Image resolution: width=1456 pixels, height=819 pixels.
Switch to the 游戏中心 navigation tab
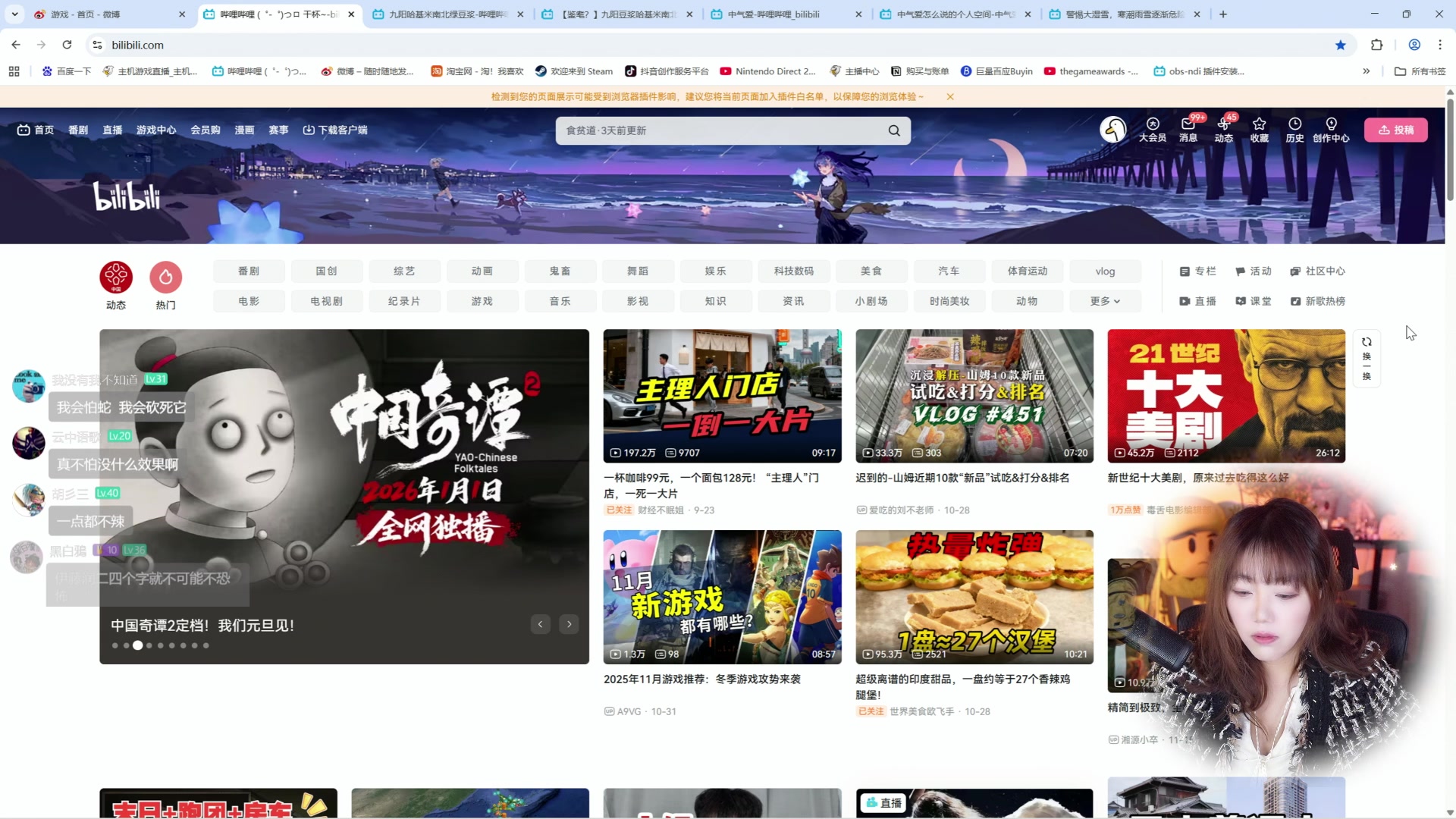tap(156, 130)
